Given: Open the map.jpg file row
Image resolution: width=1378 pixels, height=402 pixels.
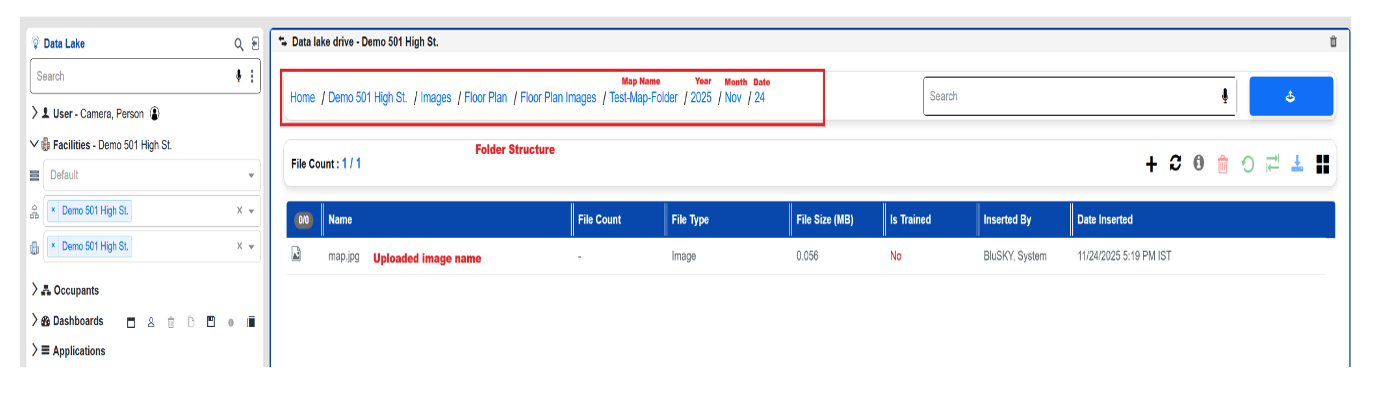Looking at the screenshot, I should 344,256.
